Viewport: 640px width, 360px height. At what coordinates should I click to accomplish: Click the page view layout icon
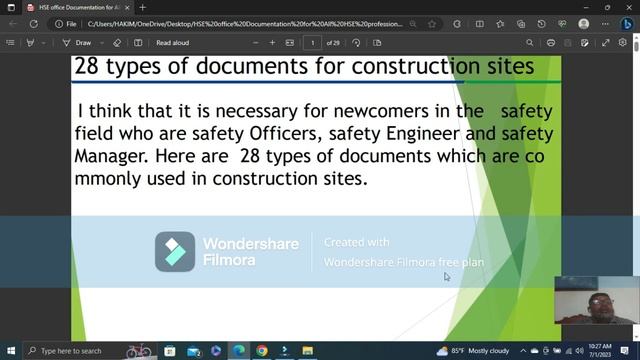click(138, 42)
